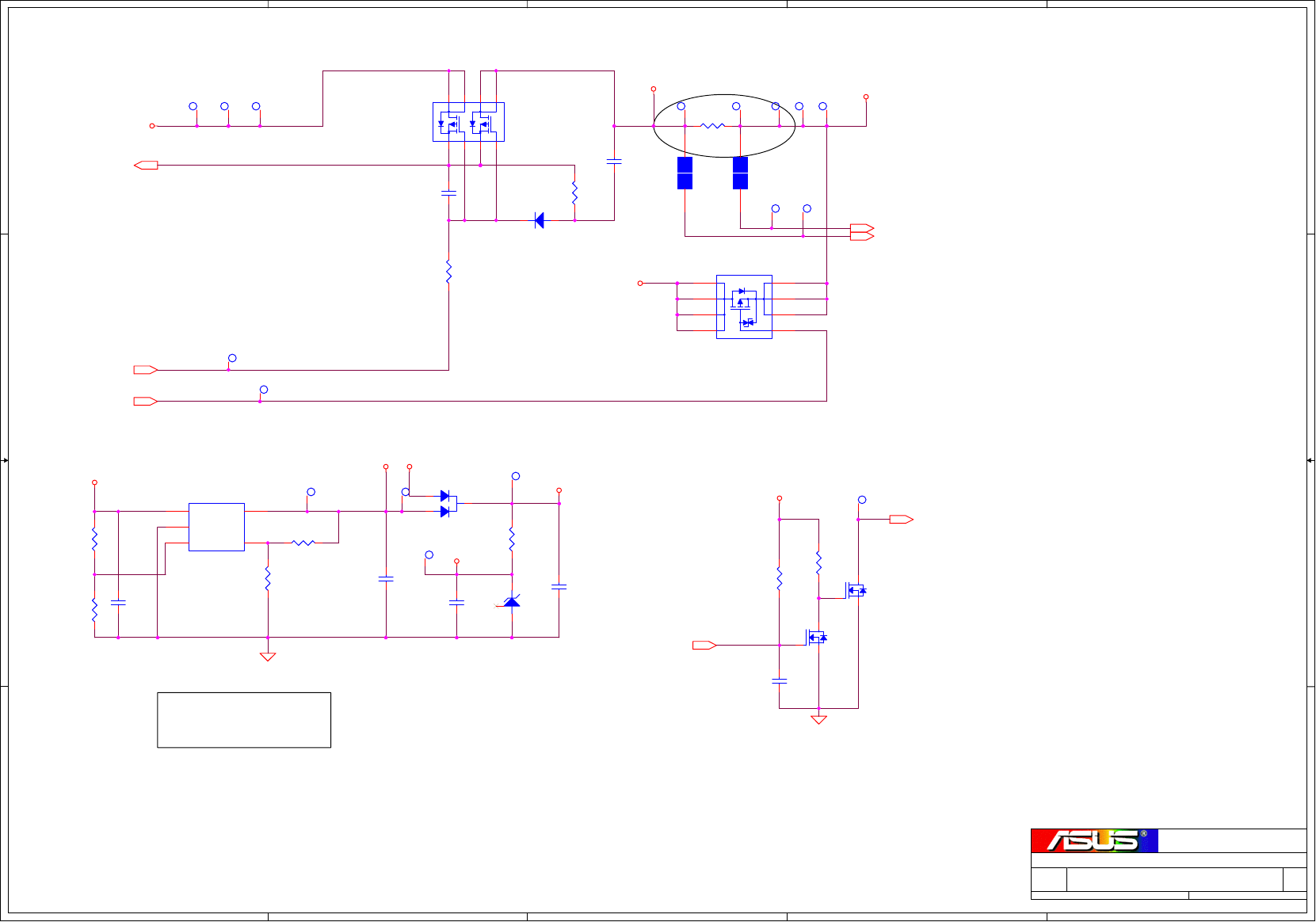The image size is (1316, 922).
Task: Click the ground symbol under the two-transistor circuit
Action: click(x=818, y=719)
